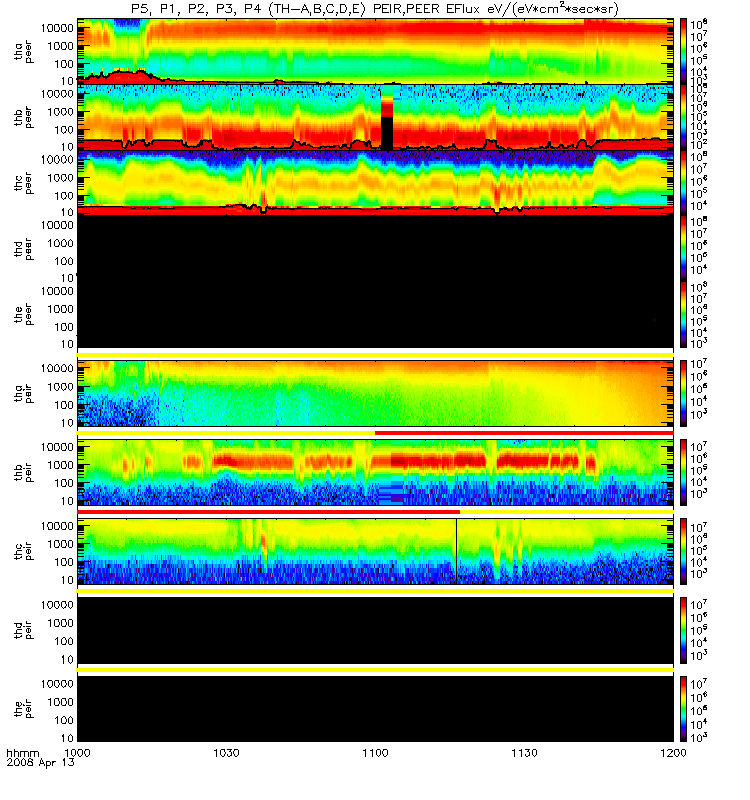Select the 'thb peer' y-axis label
Image resolution: width=750 pixels, height=800 pixels.
23,117
